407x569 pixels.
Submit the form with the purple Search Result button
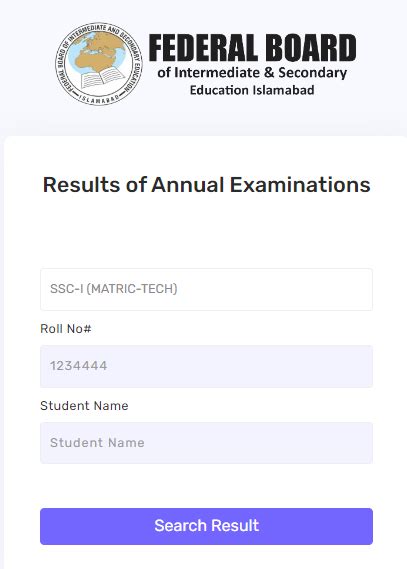click(206, 526)
